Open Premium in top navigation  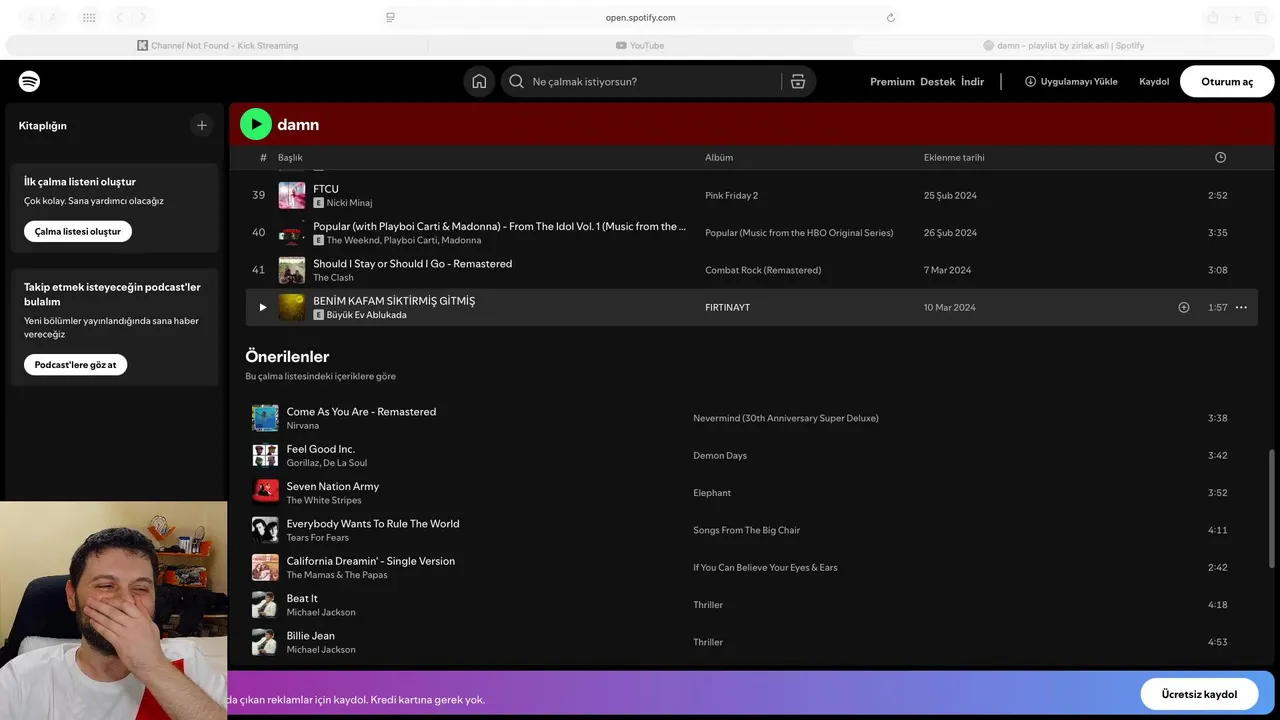pyautogui.click(x=892, y=82)
